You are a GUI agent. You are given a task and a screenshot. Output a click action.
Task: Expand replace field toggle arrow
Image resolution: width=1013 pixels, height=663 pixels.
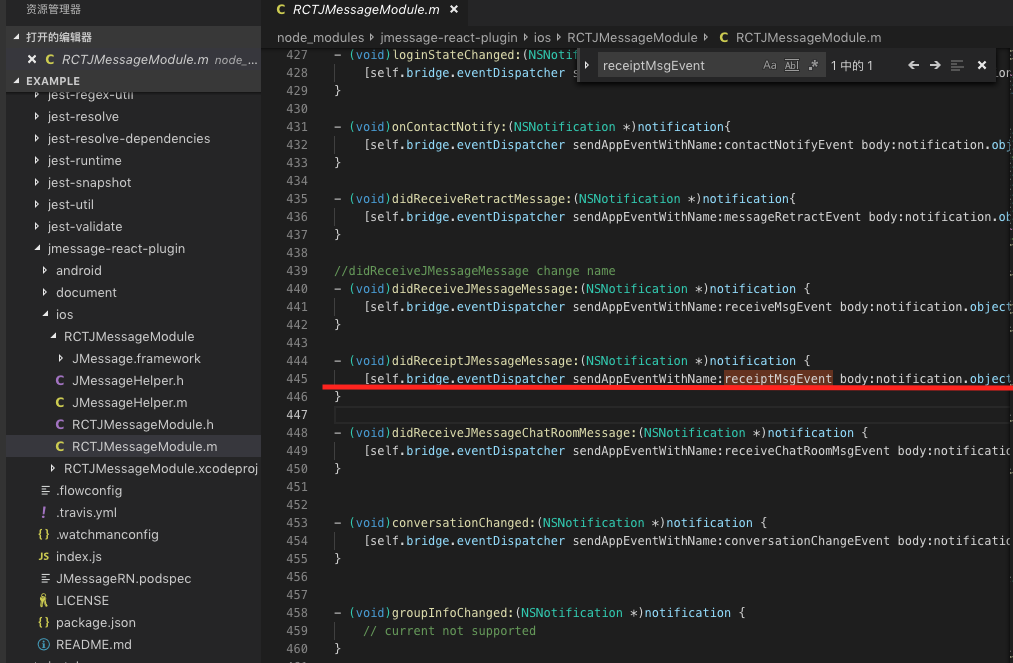pyautogui.click(x=587, y=65)
